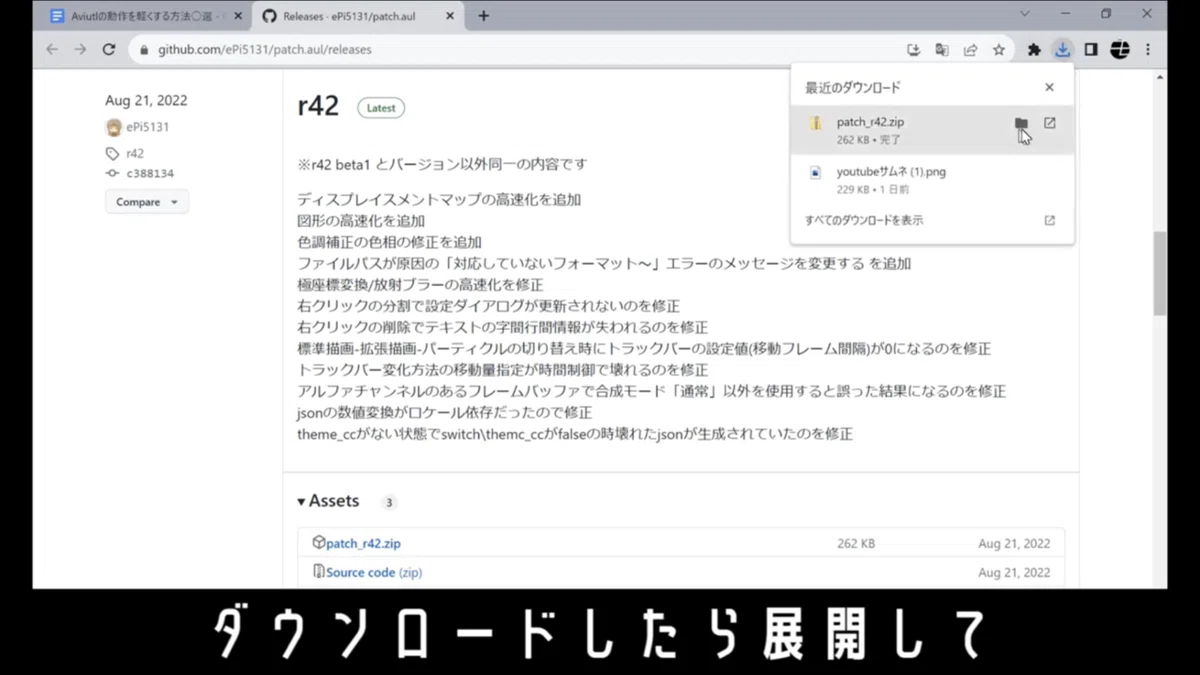Open the Compare dropdown
1200x675 pixels.
coord(146,202)
